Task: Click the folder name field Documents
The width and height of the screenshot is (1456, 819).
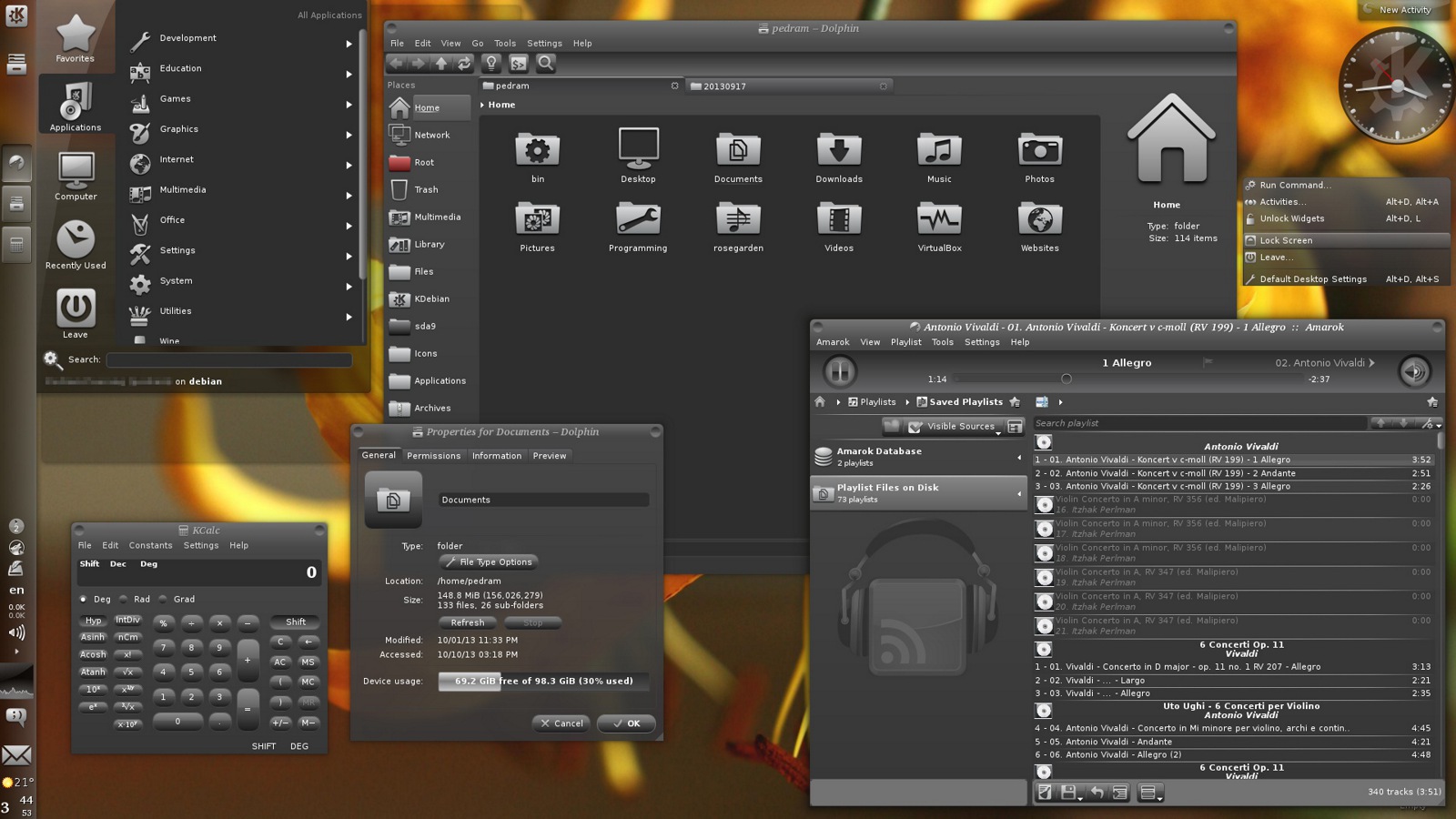Action: pos(544,500)
